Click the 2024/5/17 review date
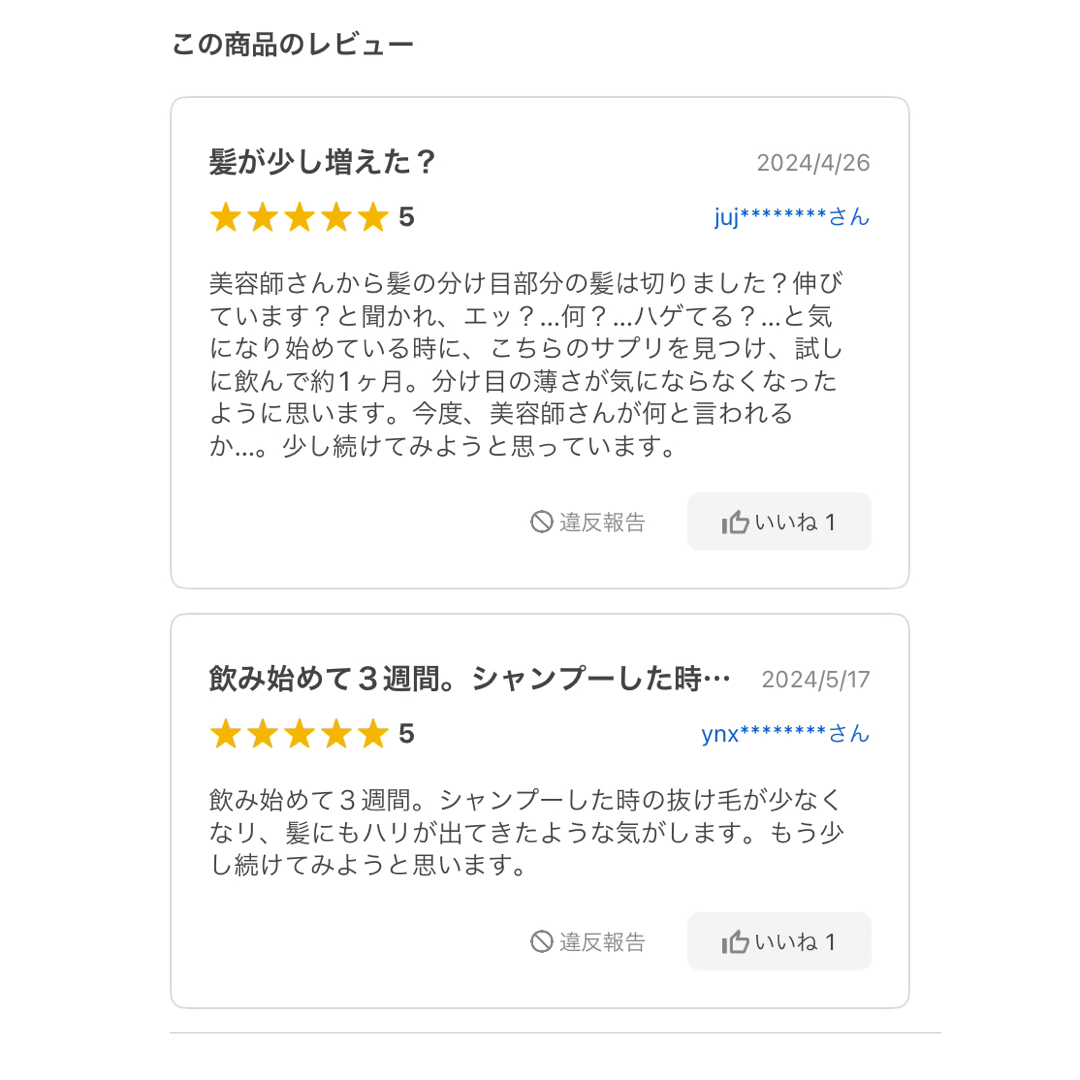 [816, 680]
